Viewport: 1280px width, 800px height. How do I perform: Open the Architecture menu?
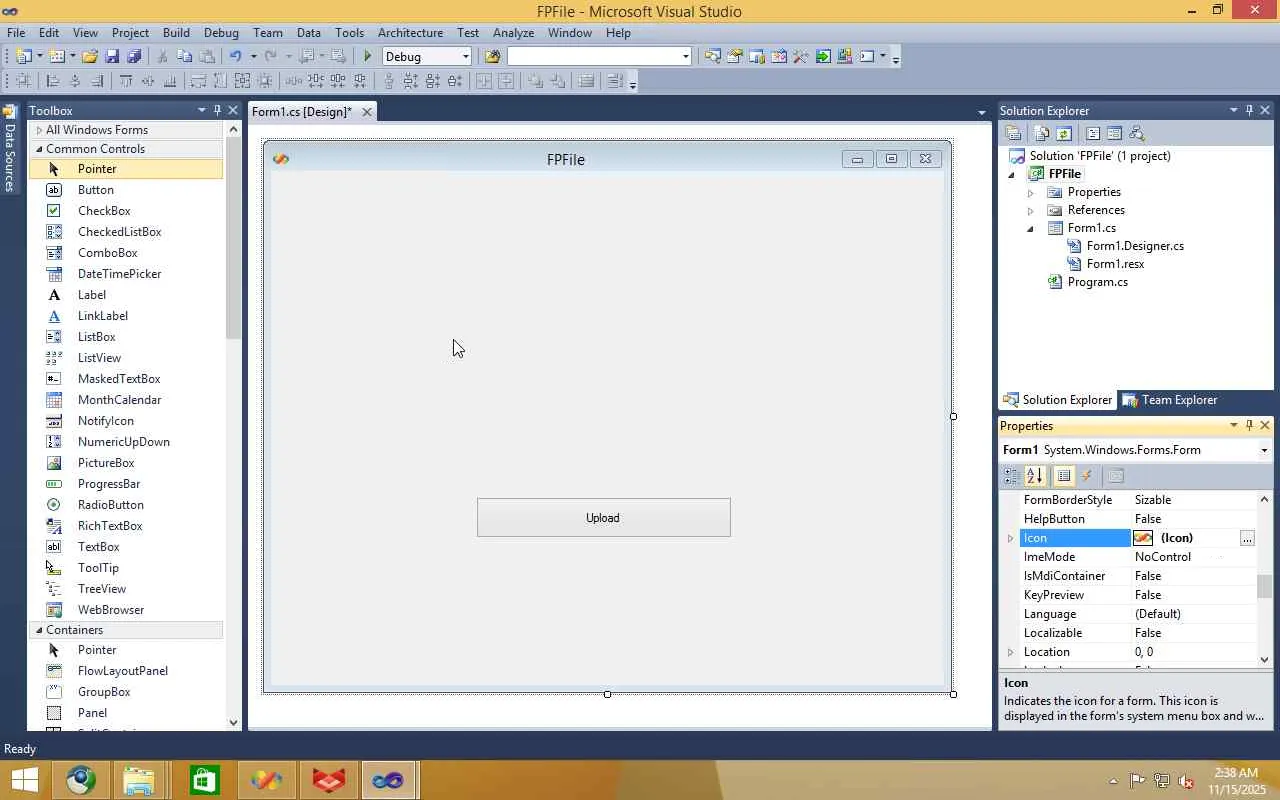tap(410, 33)
